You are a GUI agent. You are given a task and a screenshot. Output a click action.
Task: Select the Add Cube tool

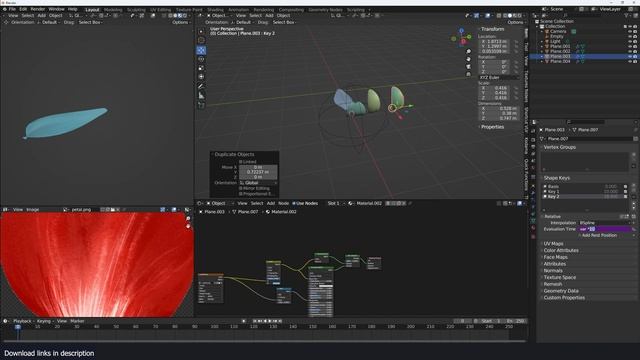[201, 105]
